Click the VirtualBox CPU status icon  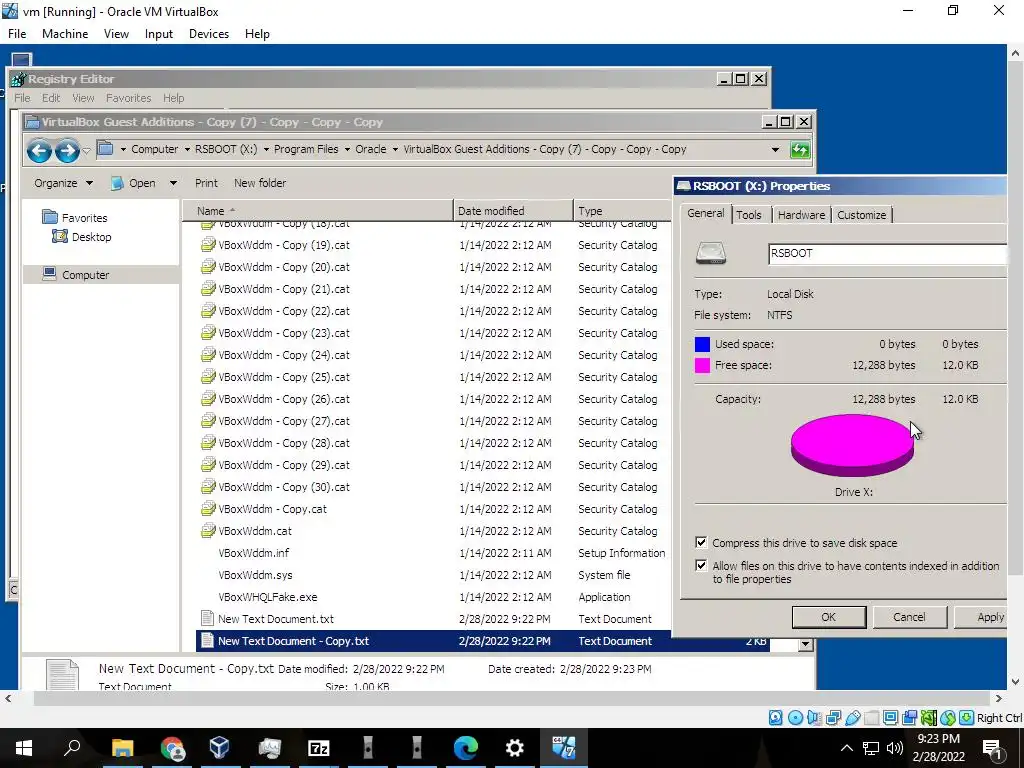point(929,718)
